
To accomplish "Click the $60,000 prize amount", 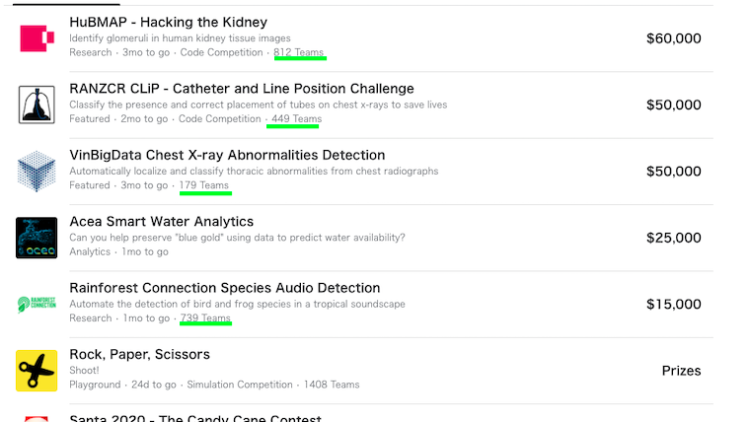I will point(673,38).
